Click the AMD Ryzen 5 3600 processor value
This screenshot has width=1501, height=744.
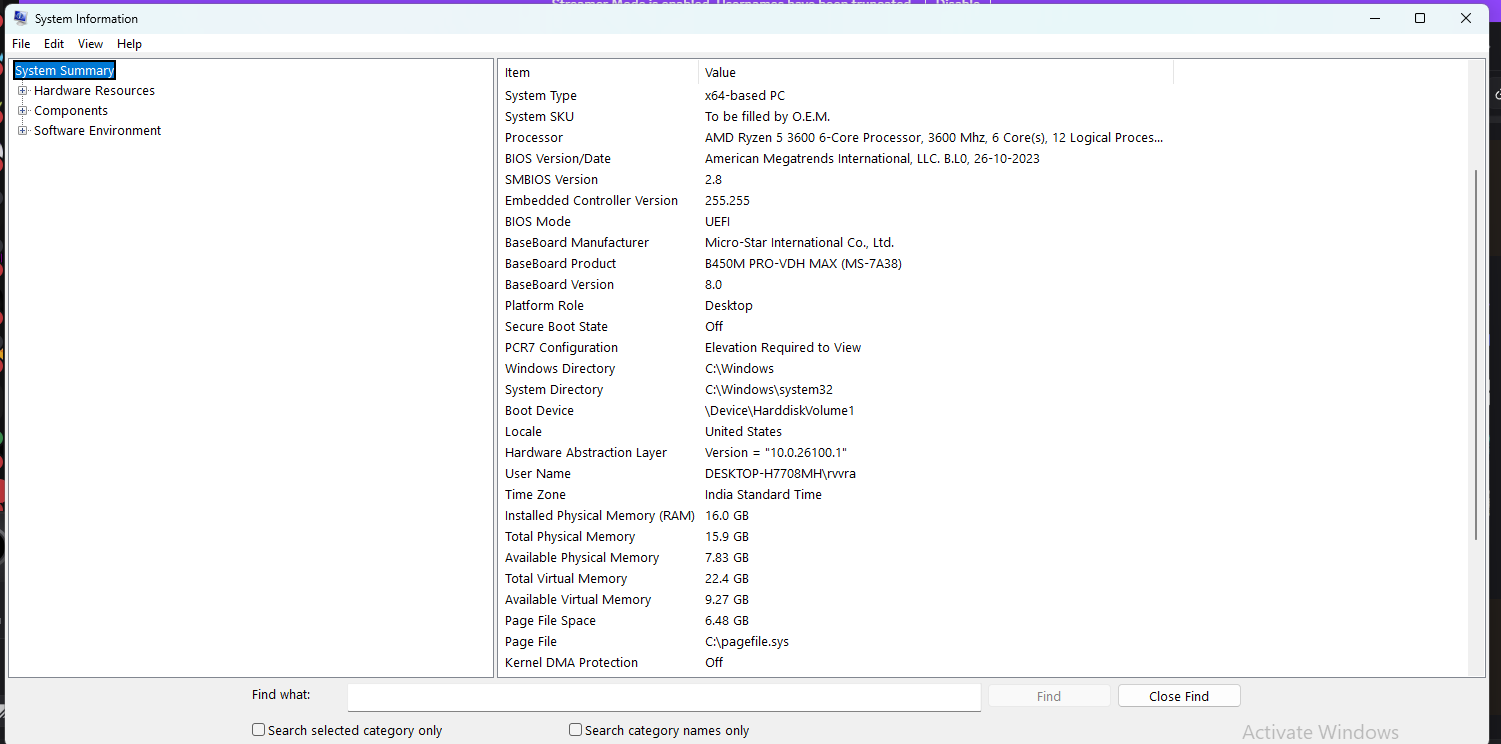pyautogui.click(x=934, y=138)
